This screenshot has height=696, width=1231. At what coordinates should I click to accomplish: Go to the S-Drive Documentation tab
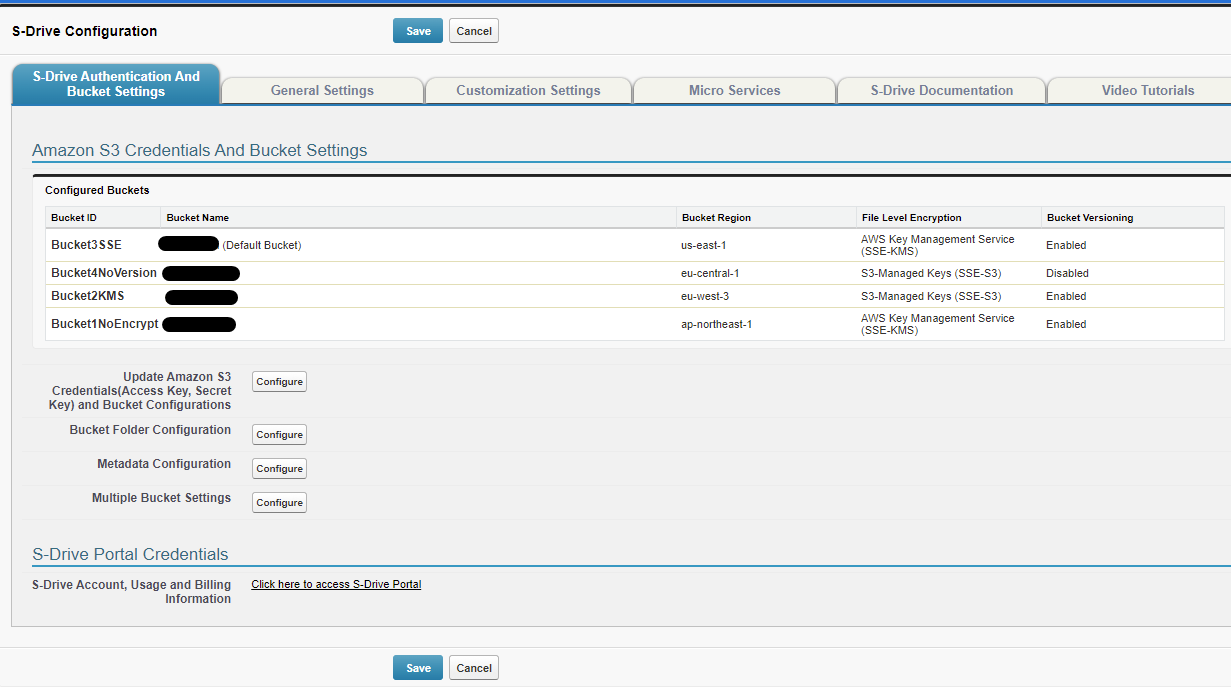tap(941, 90)
